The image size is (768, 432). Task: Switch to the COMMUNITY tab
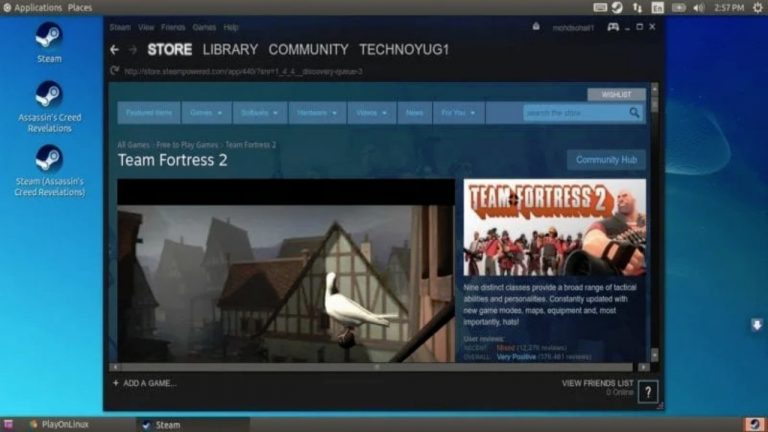(309, 49)
